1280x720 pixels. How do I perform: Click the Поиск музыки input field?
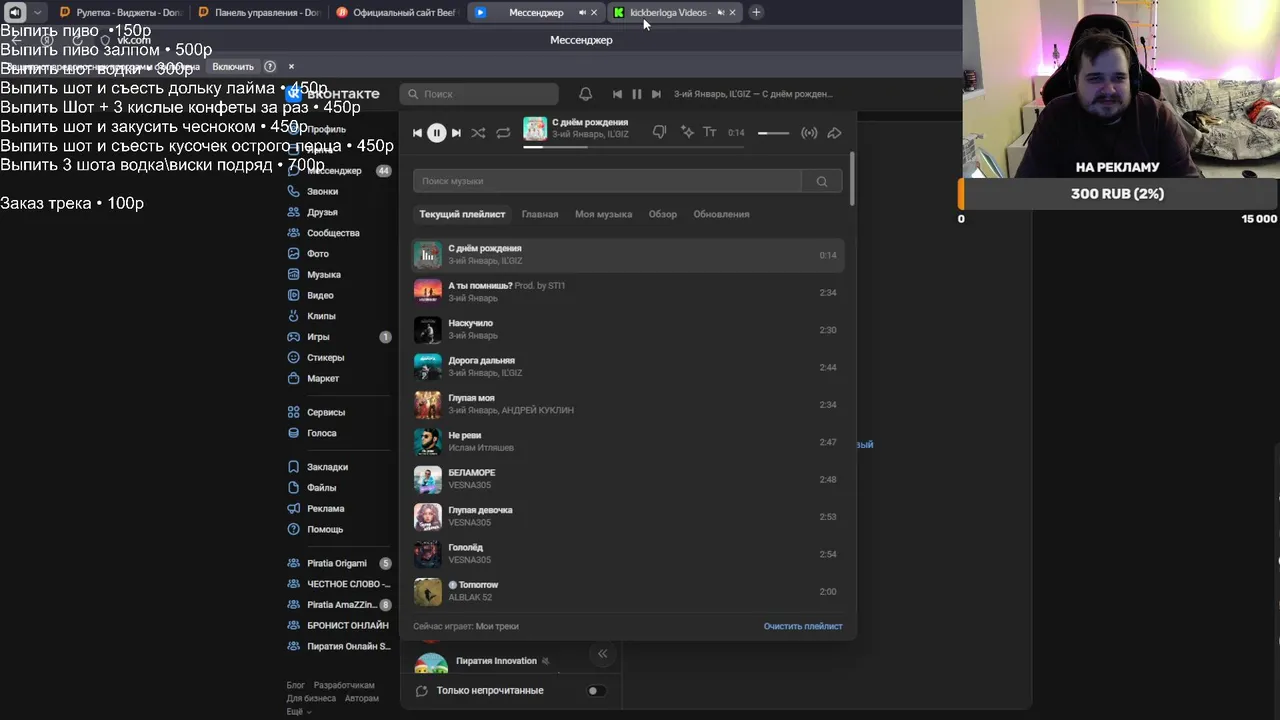607,181
